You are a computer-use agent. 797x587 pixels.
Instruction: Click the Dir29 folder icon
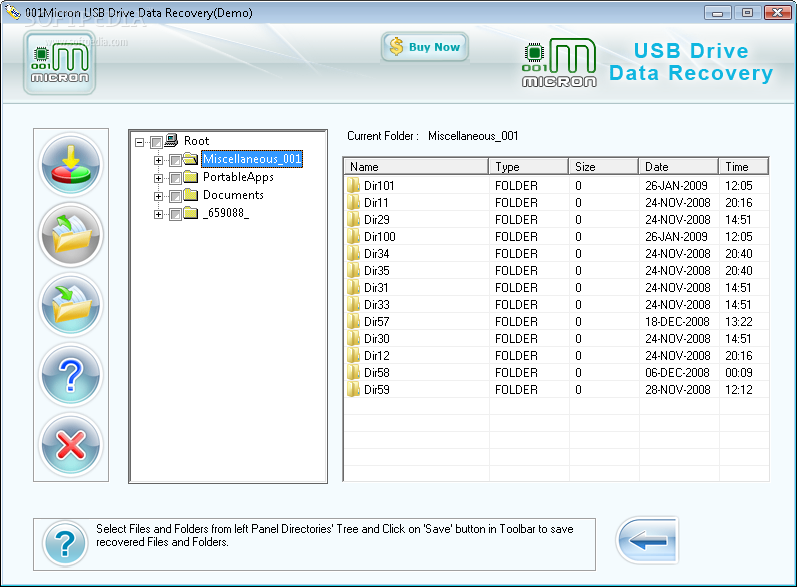tap(353, 219)
